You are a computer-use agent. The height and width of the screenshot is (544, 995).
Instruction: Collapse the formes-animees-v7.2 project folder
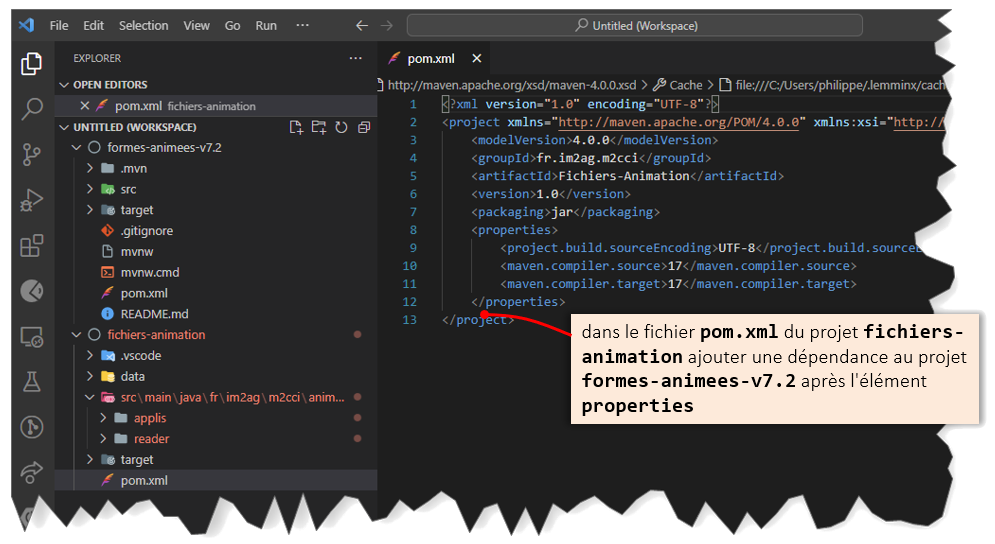tap(77, 147)
